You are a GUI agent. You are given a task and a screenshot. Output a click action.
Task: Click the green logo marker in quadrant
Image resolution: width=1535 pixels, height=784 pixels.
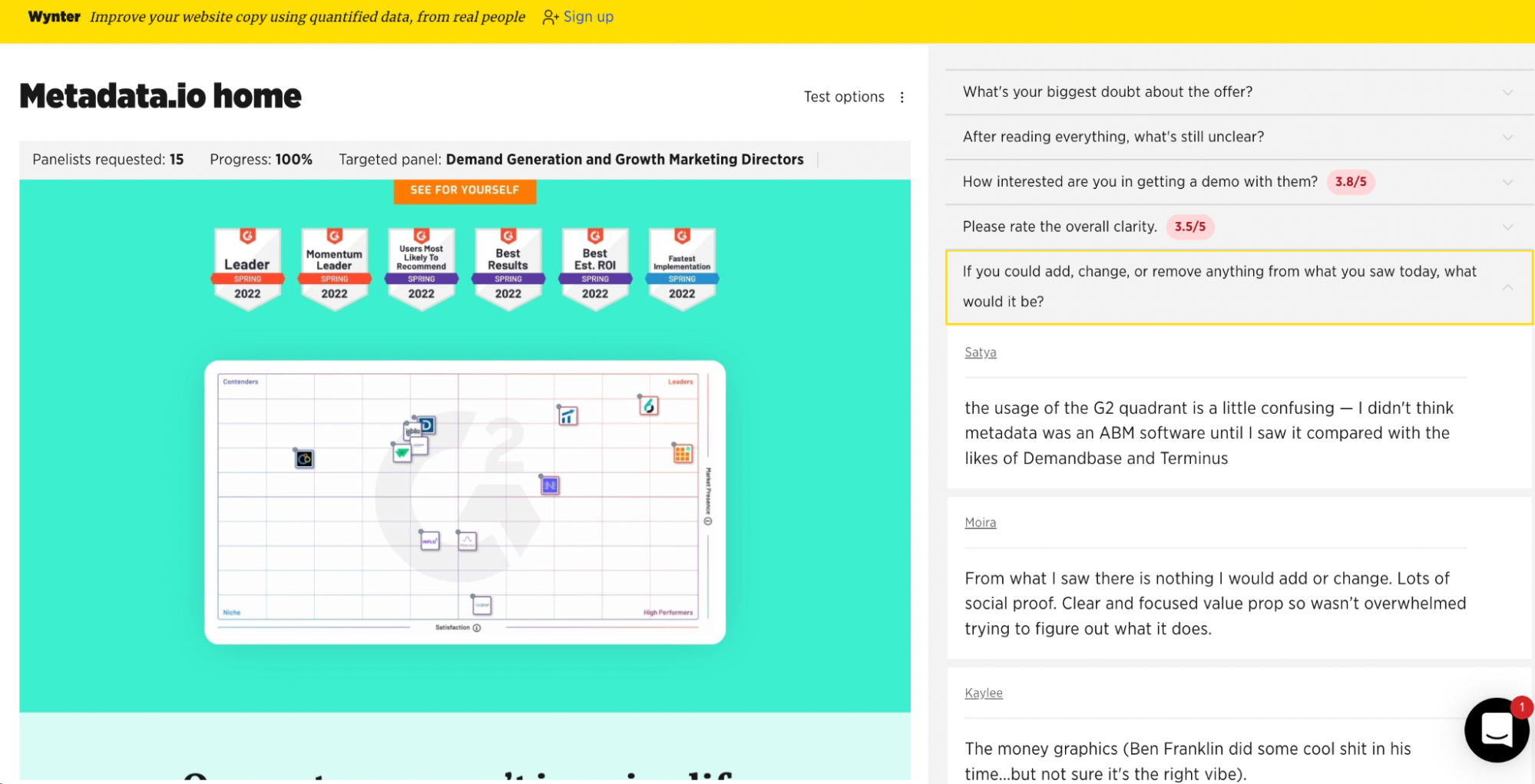pyautogui.click(x=401, y=452)
